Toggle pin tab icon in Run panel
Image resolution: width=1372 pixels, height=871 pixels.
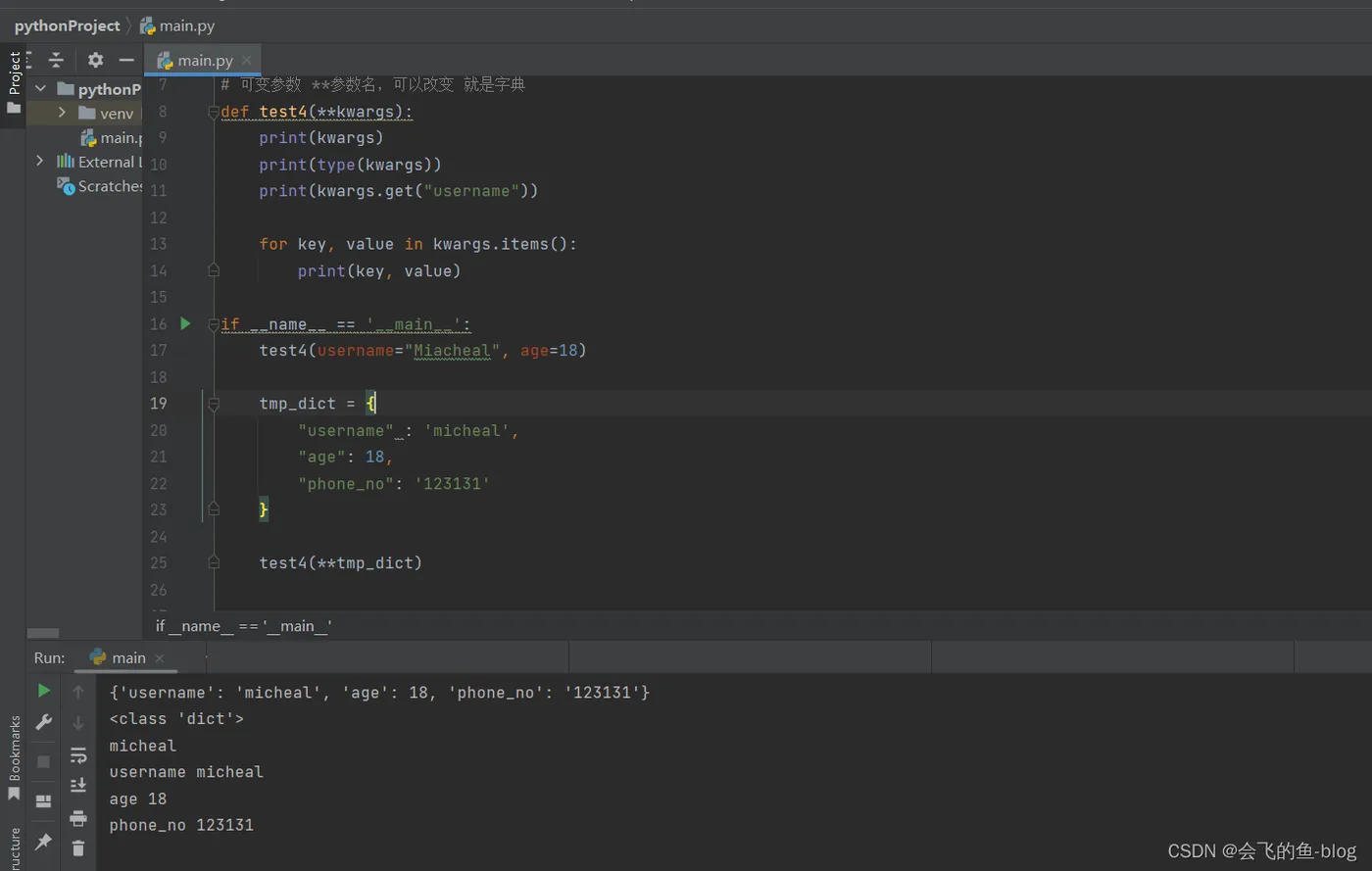click(x=43, y=842)
